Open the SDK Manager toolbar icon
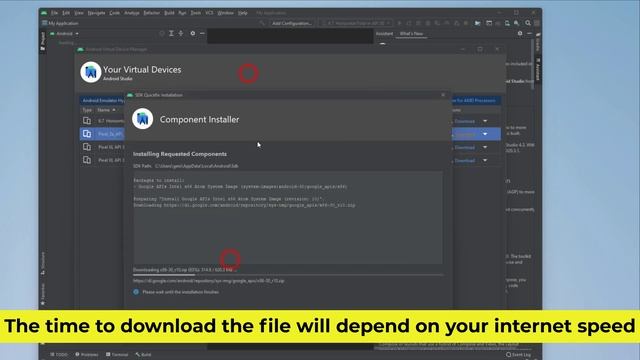The height and width of the screenshot is (360, 640). point(517,23)
